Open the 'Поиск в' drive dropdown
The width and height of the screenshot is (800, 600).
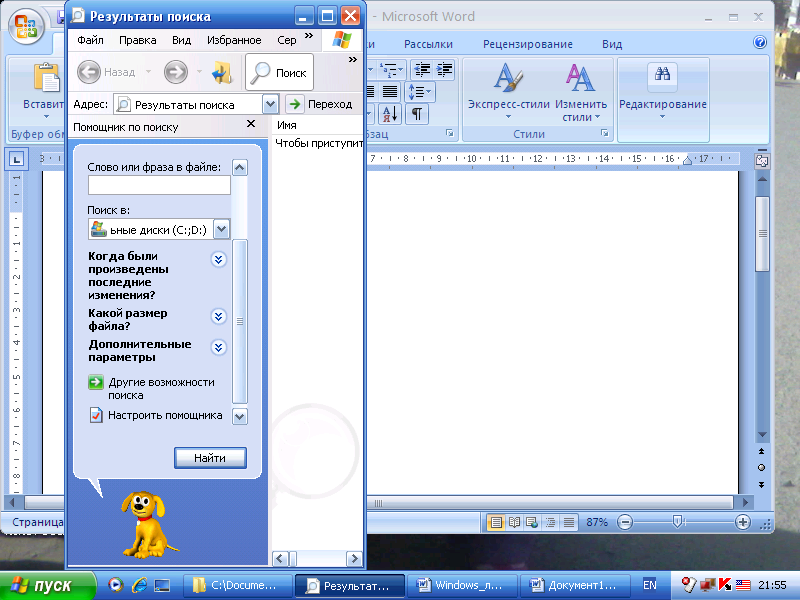221,229
